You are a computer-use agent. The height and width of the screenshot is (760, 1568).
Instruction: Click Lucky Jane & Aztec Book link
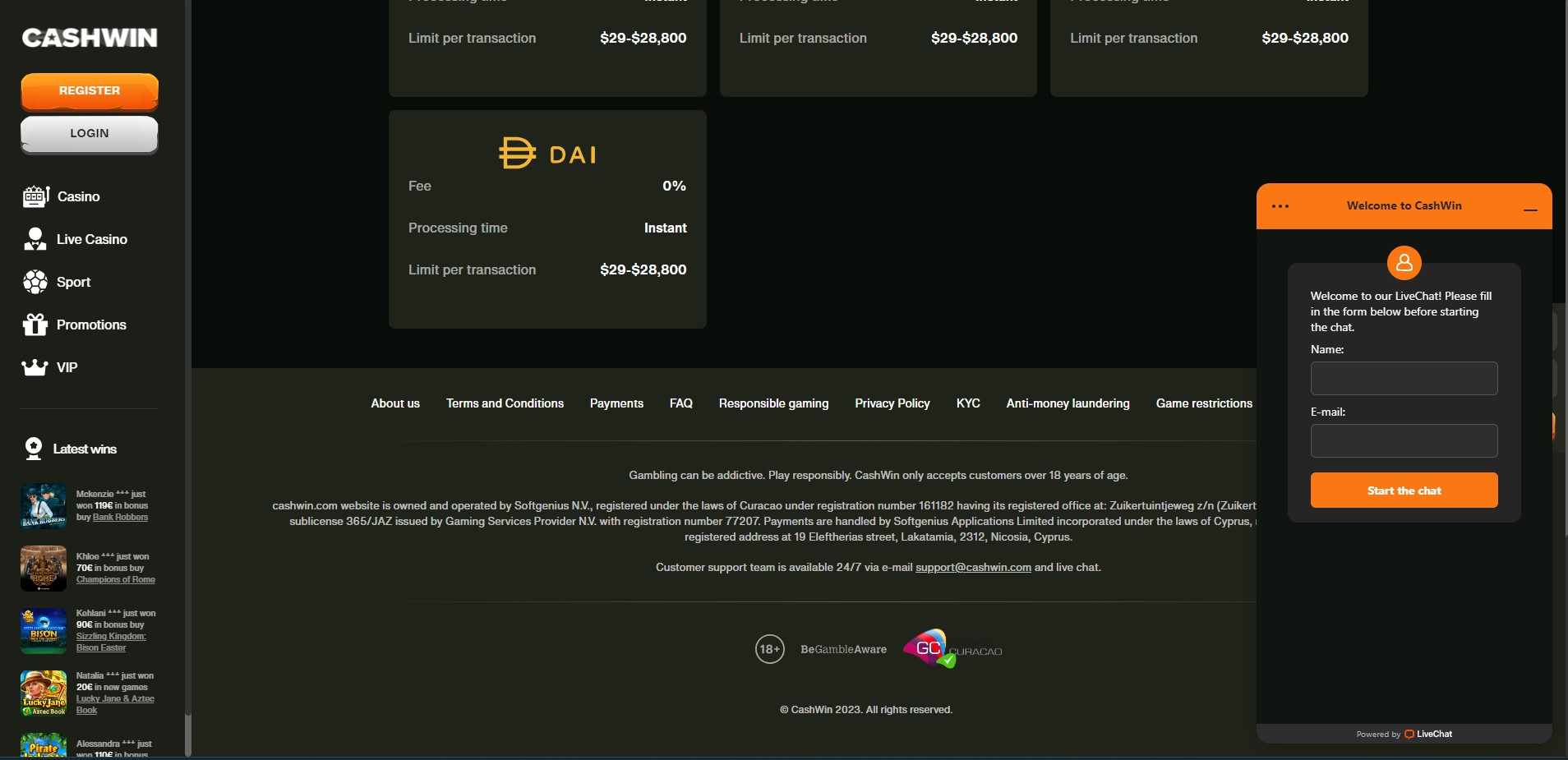[x=115, y=704]
